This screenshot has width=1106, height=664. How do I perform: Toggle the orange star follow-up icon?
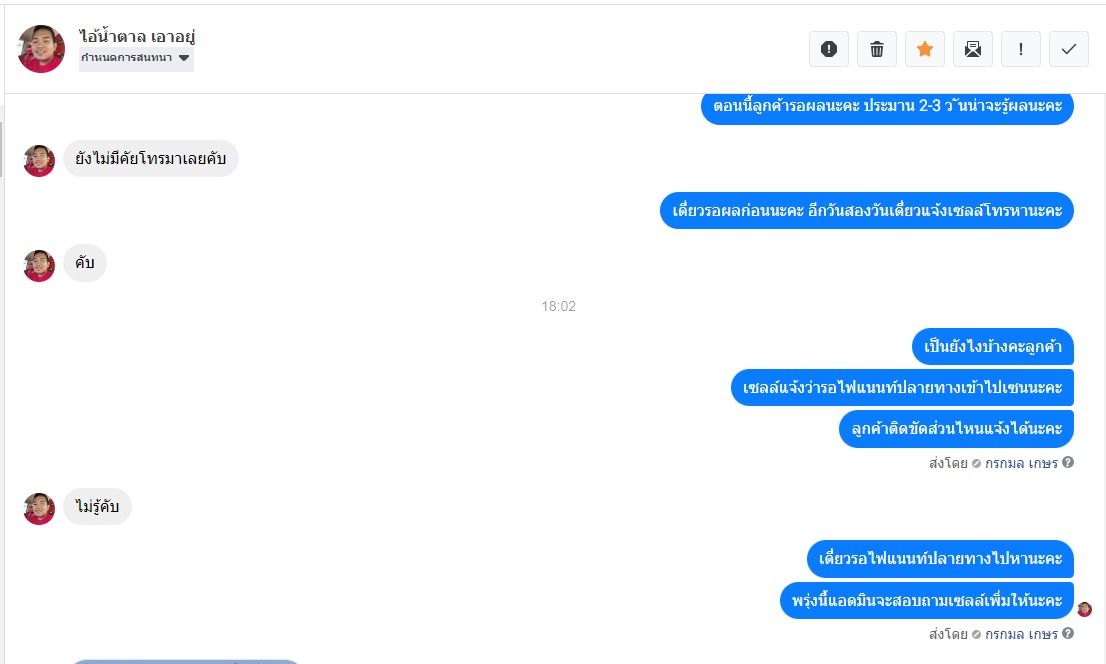point(925,49)
